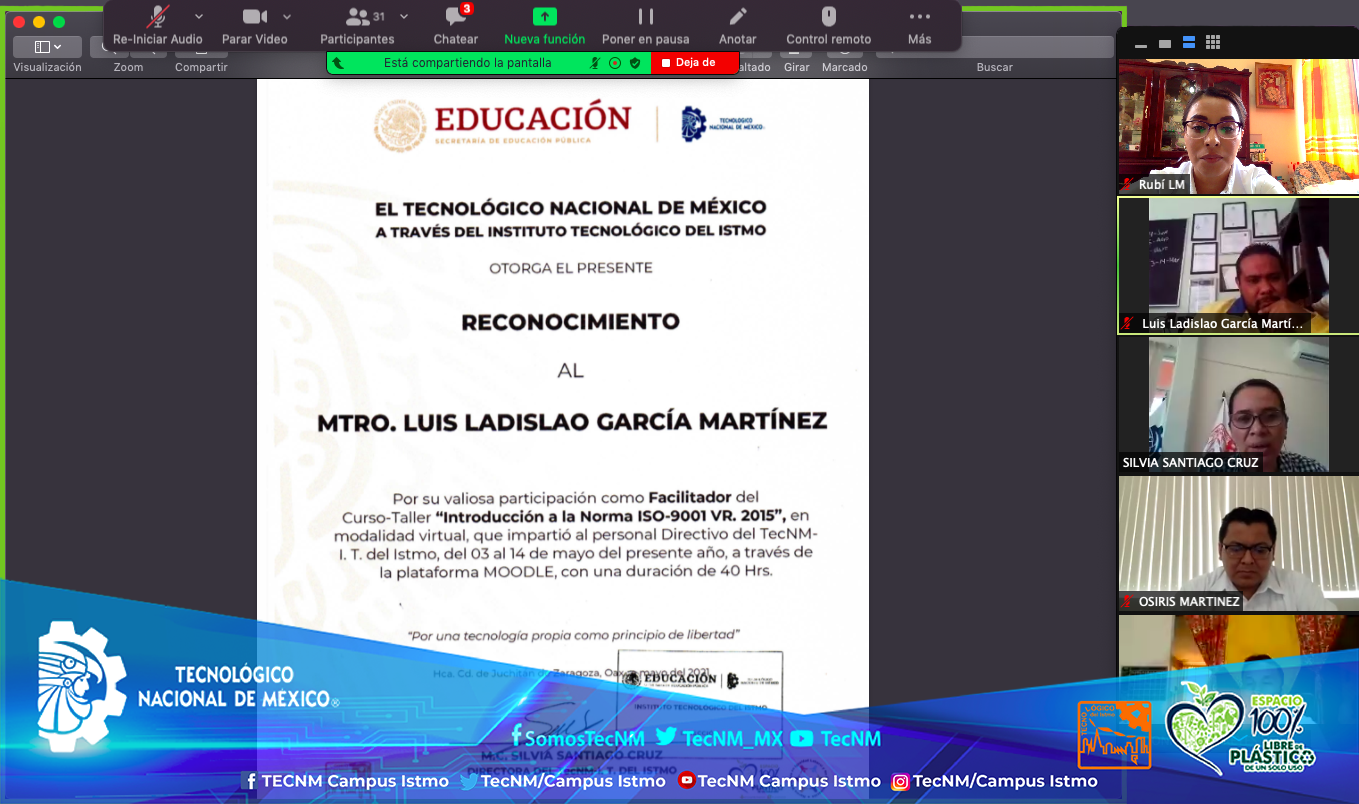The width and height of the screenshot is (1359, 804).
Task: Click the Por una tecnología propia motto
Action: pos(573,634)
